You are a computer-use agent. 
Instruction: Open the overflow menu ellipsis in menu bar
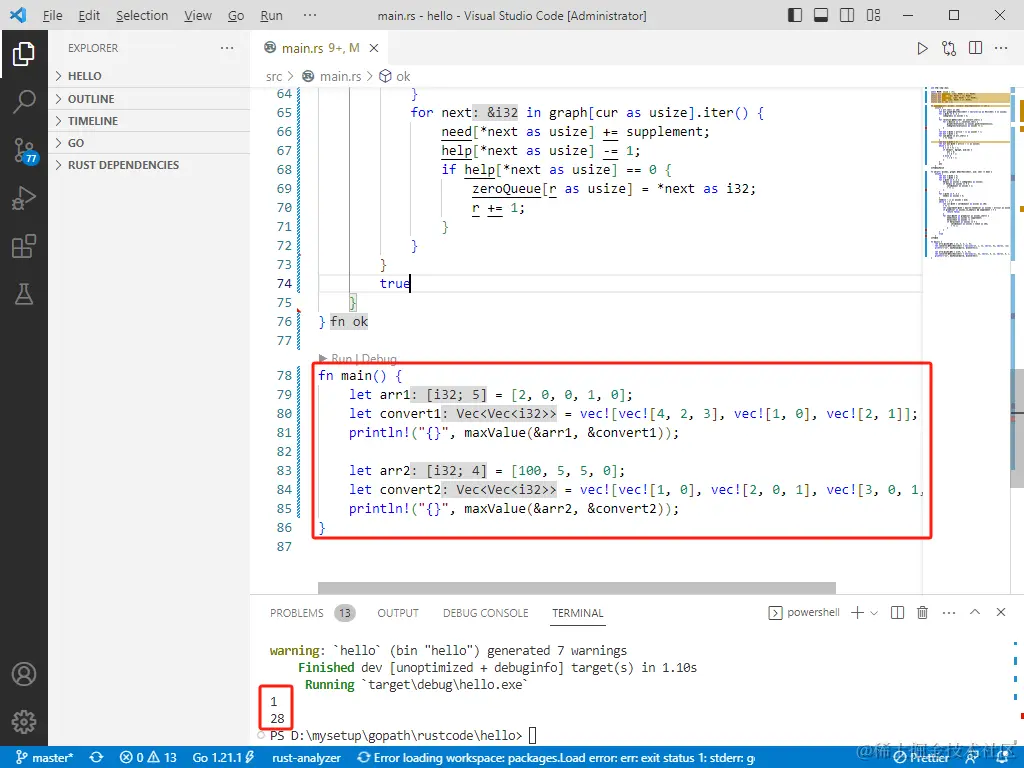pyautogui.click(x=310, y=15)
